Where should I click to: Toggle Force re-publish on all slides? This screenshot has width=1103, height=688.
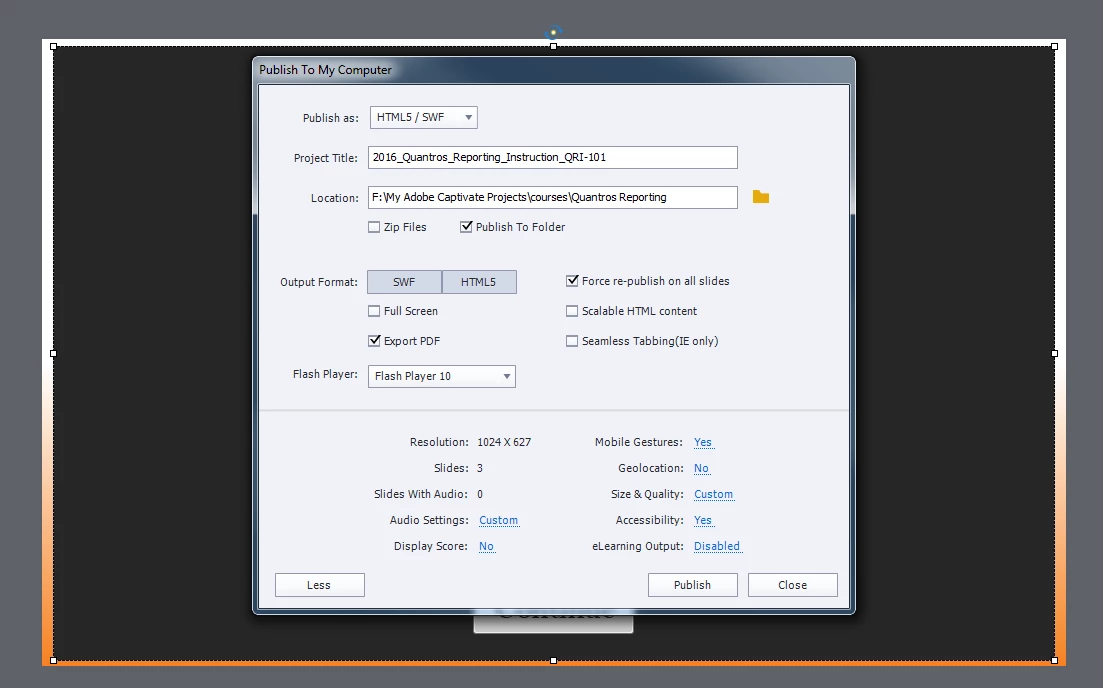572,281
